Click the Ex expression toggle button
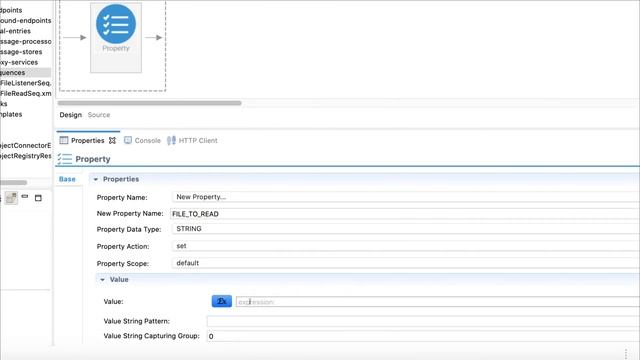Image resolution: width=640 pixels, height=360 pixels. pyautogui.click(x=222, y=301)
